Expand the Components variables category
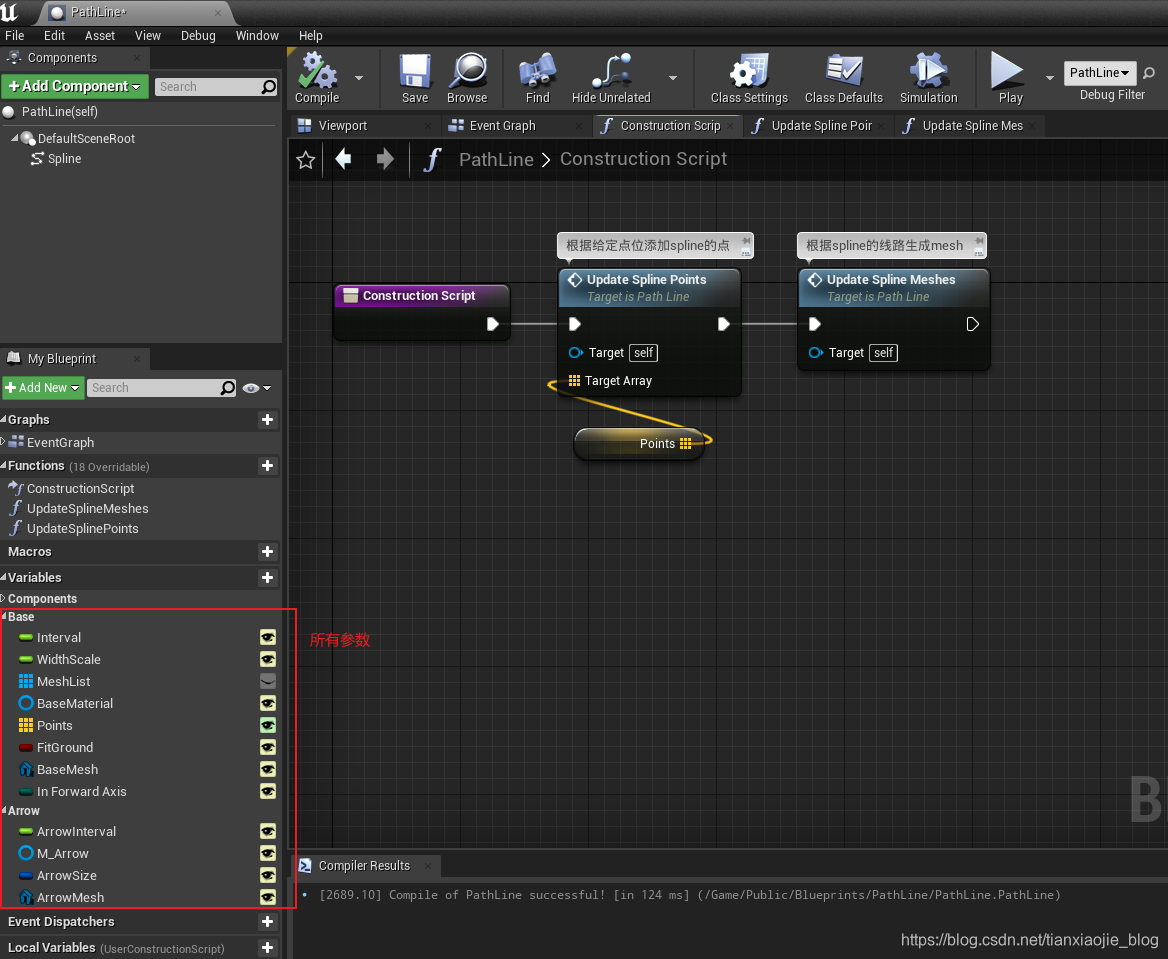 point(4,598)
